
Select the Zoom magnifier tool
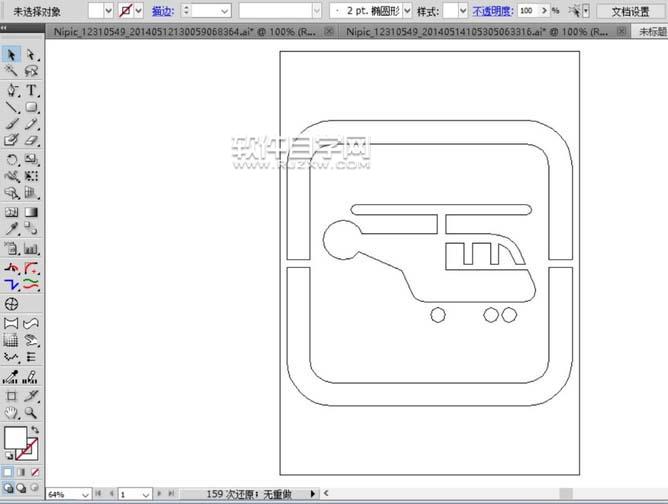point(31,412)
